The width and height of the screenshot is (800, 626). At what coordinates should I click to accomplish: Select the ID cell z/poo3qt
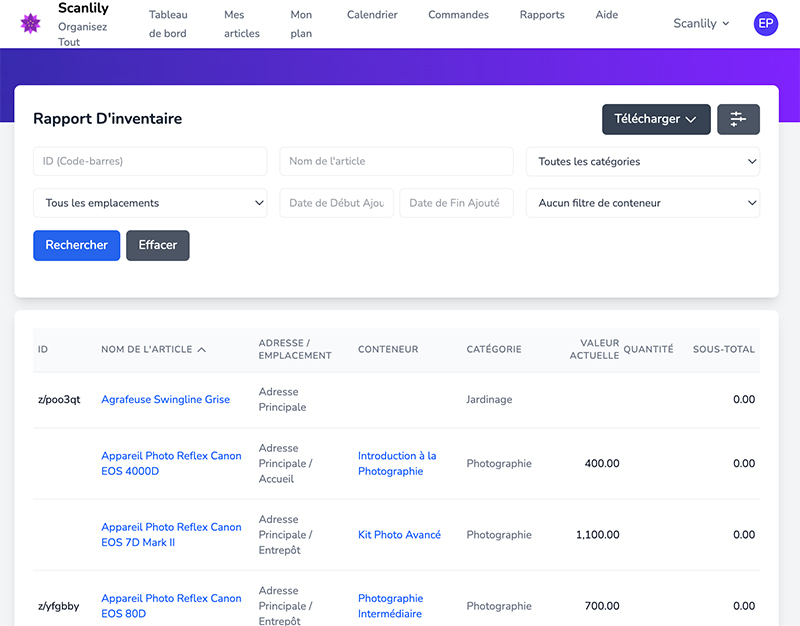coord(59,399)
